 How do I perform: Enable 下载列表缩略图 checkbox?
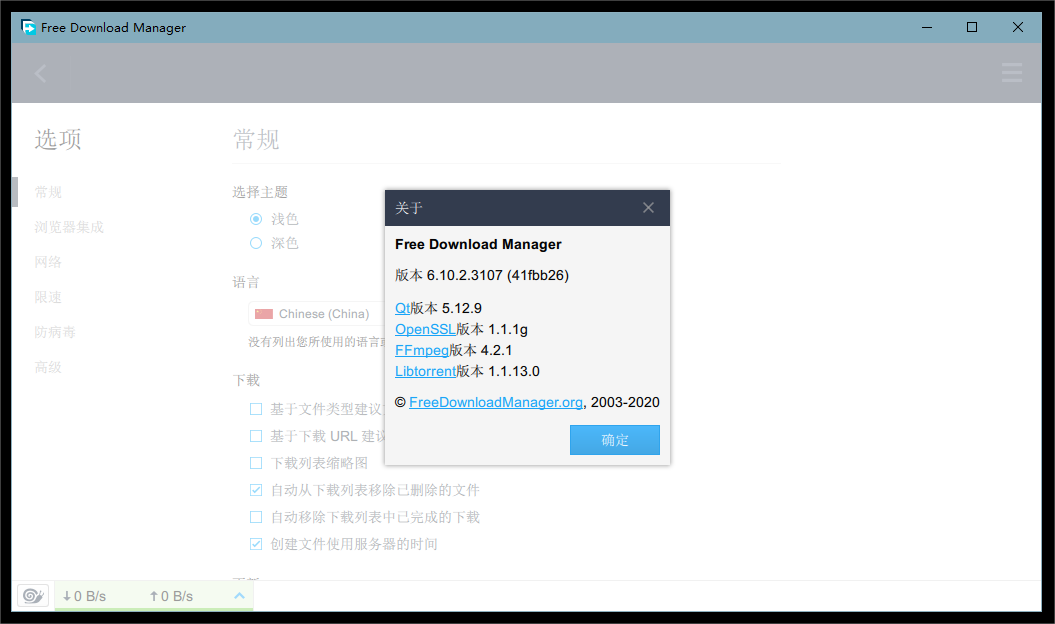click(x=256, y=463)
